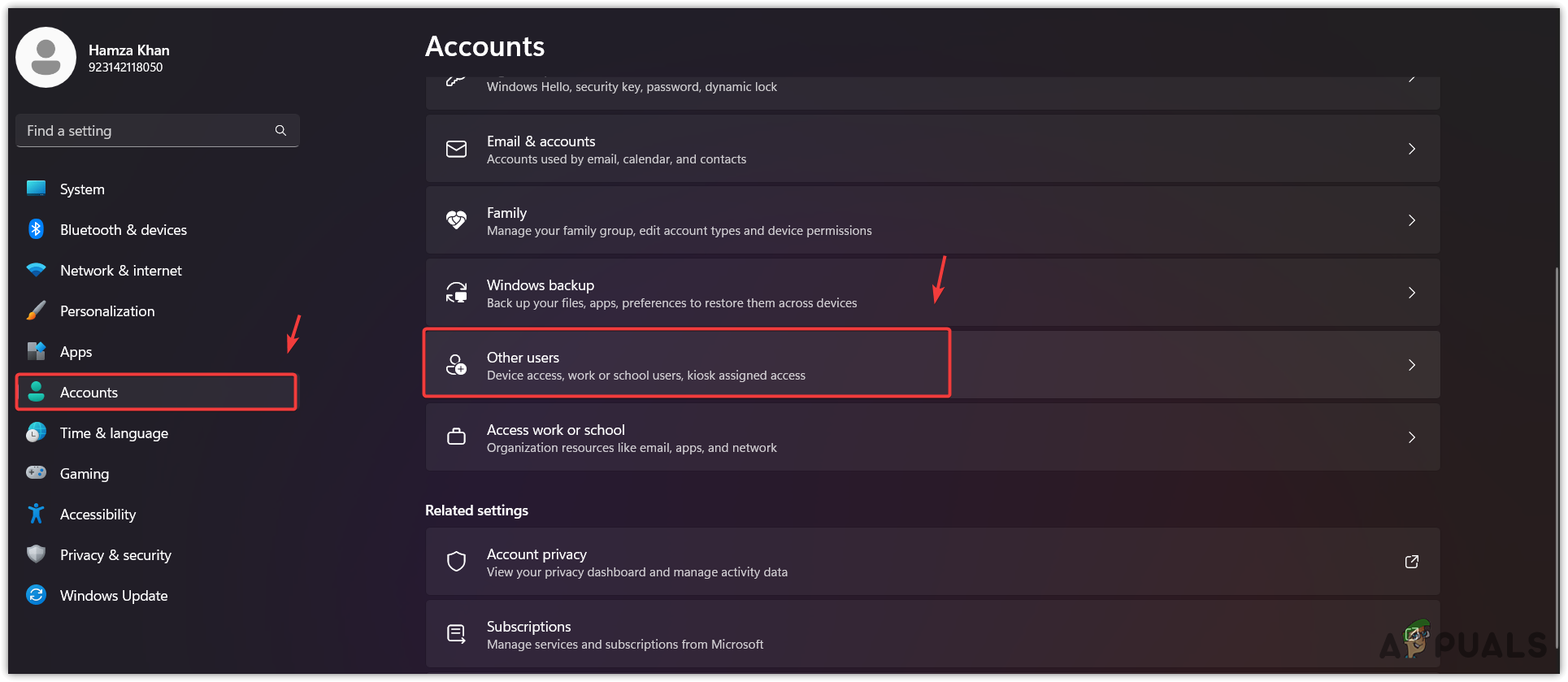1568x682 pixels.
Task: Click the Network & internet wifi icon
Action: [36, 270]
